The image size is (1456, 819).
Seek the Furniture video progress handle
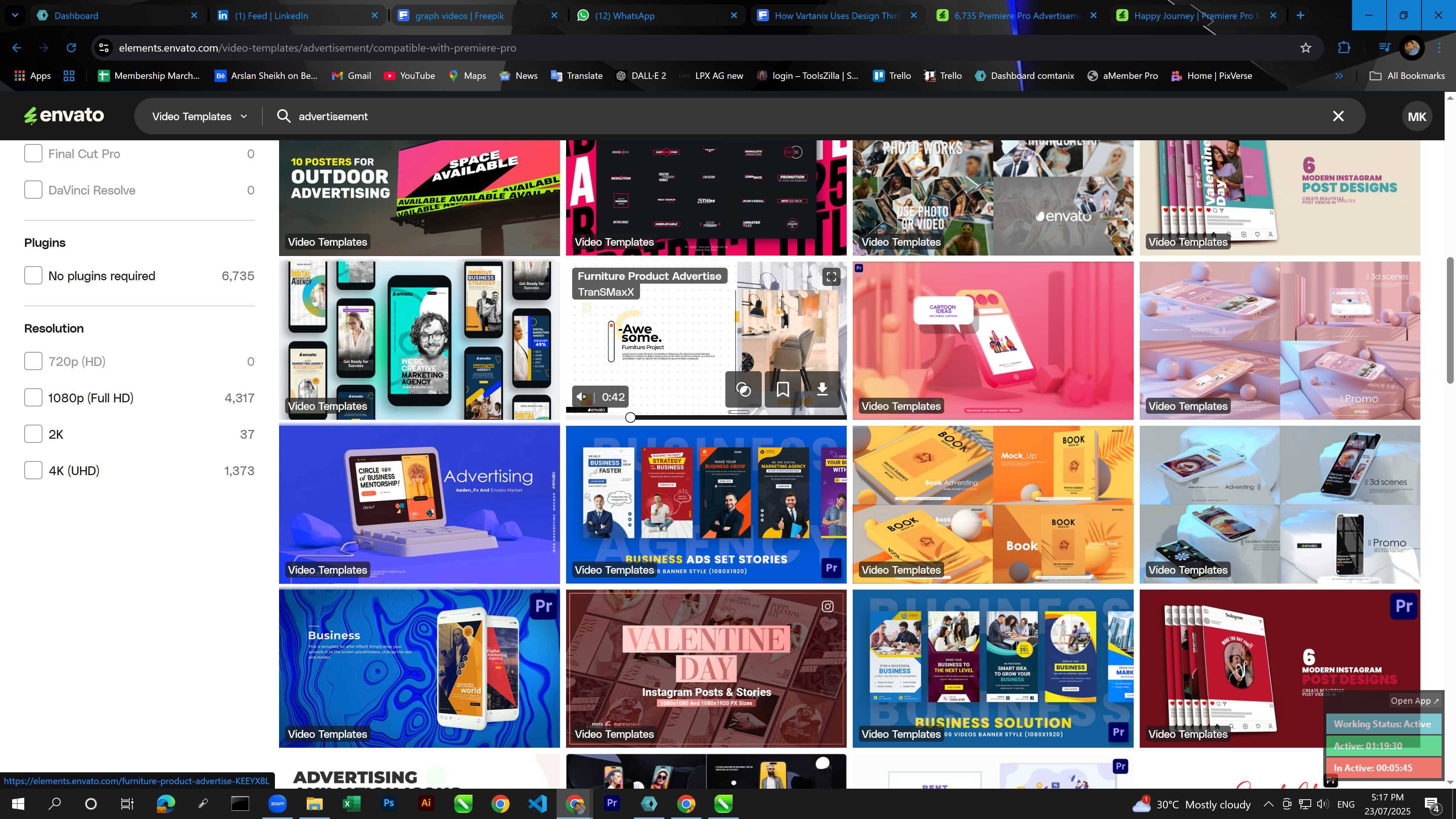point(631,418)
